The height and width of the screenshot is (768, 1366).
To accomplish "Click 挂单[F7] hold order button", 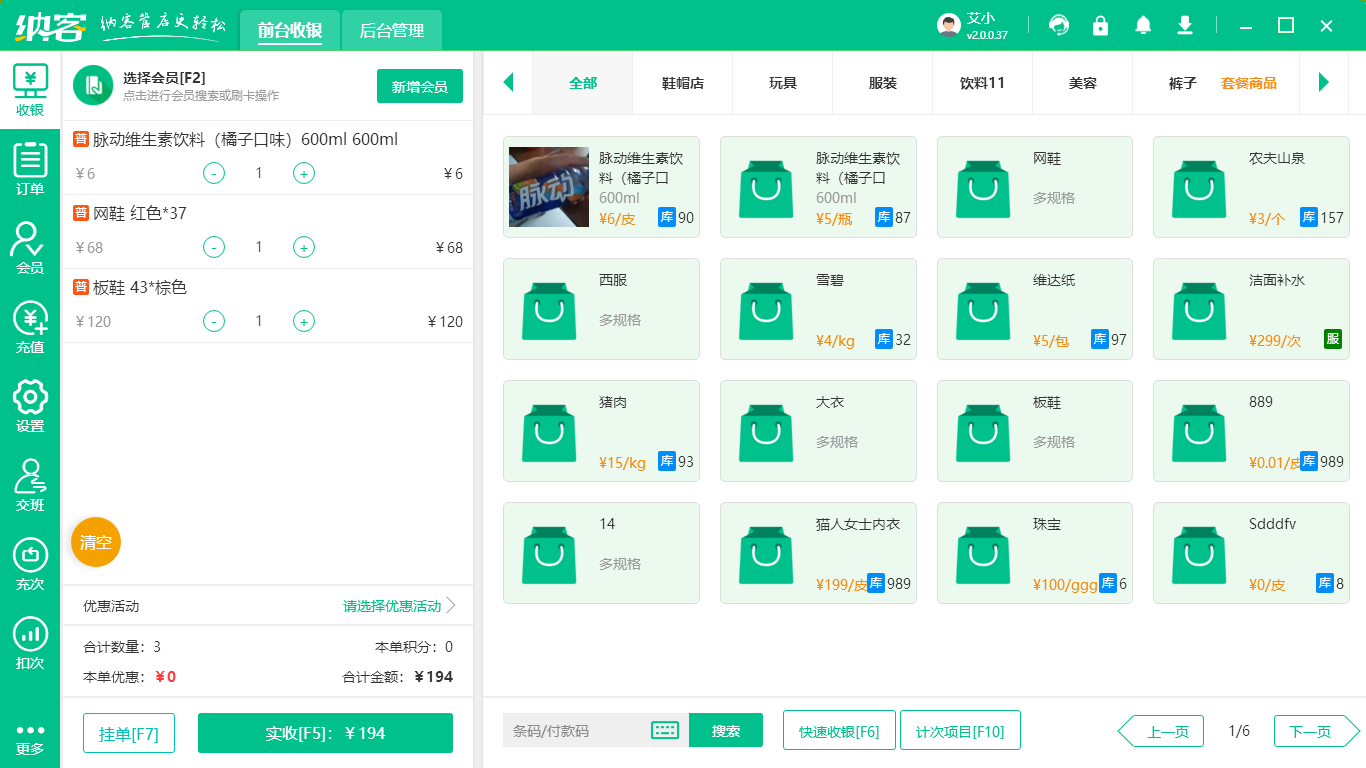I will [129, 733].
